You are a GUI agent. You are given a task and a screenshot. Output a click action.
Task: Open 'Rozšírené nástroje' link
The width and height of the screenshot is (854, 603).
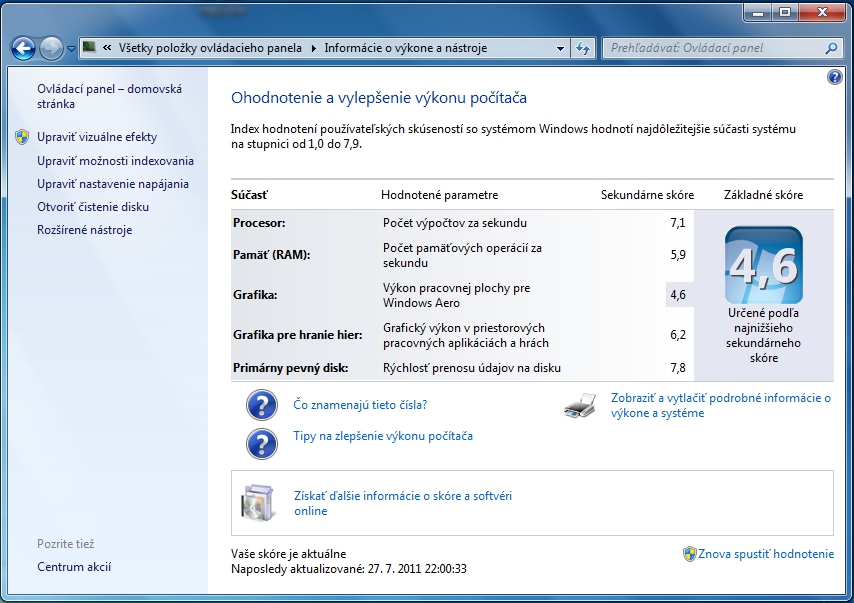coord(84,230)
